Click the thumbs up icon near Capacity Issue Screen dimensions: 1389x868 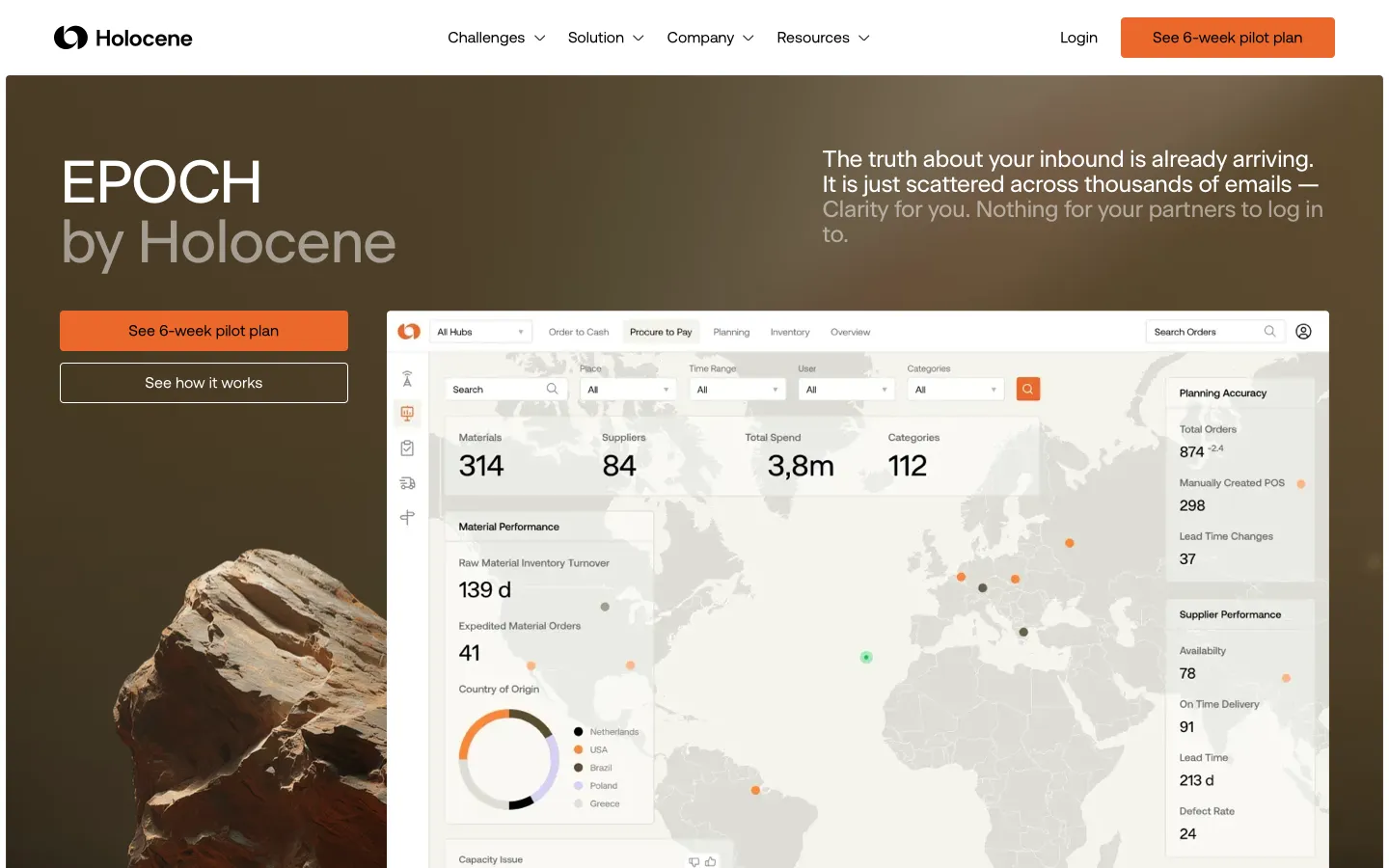click(710, 861)
